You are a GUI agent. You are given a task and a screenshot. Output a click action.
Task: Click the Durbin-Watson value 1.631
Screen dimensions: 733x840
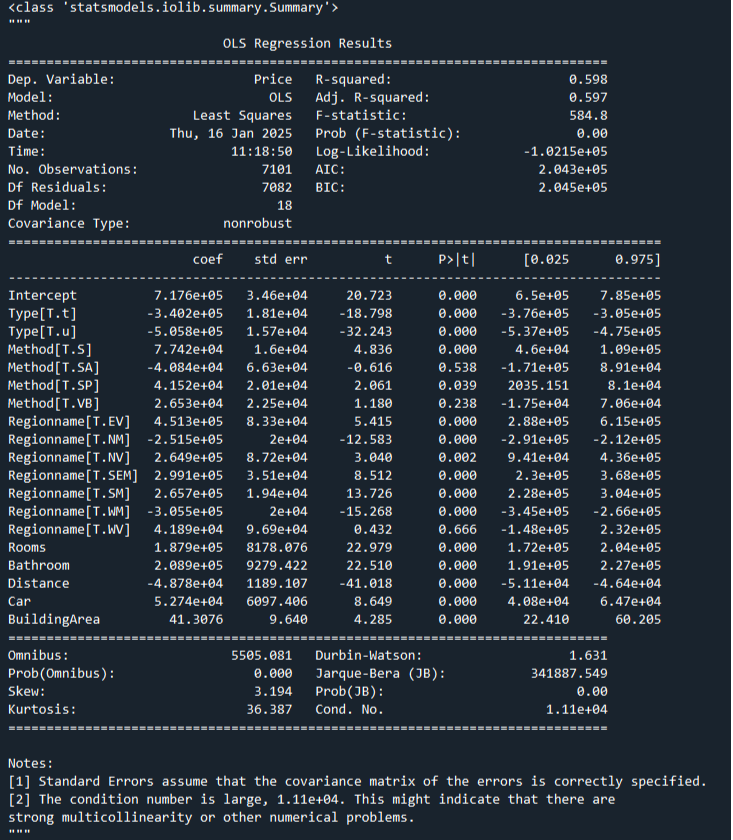tap(587, 655)
